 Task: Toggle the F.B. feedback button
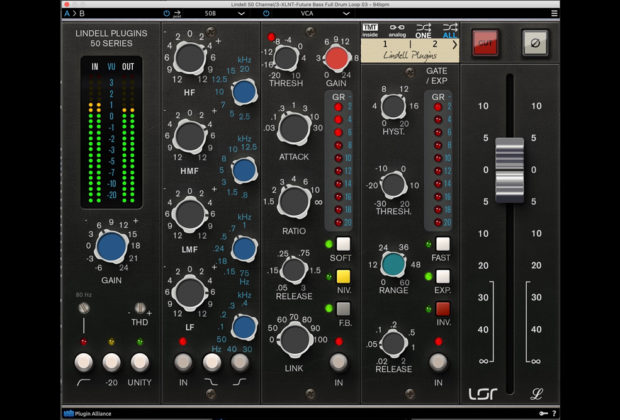pyautogui.click(x=343, y=309)
